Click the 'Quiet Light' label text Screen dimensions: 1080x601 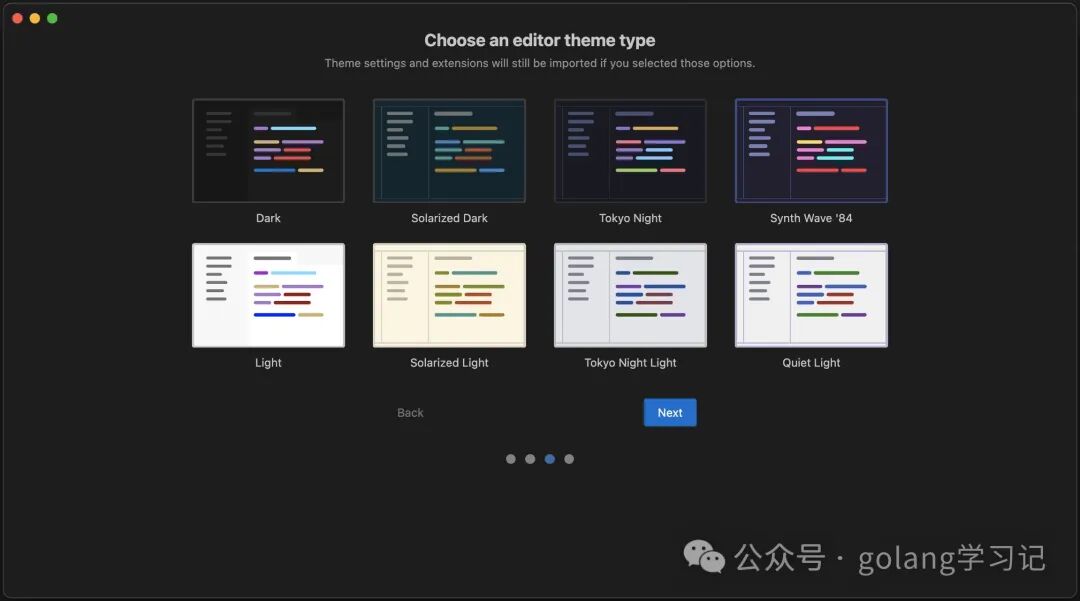[x=811, y=363]
